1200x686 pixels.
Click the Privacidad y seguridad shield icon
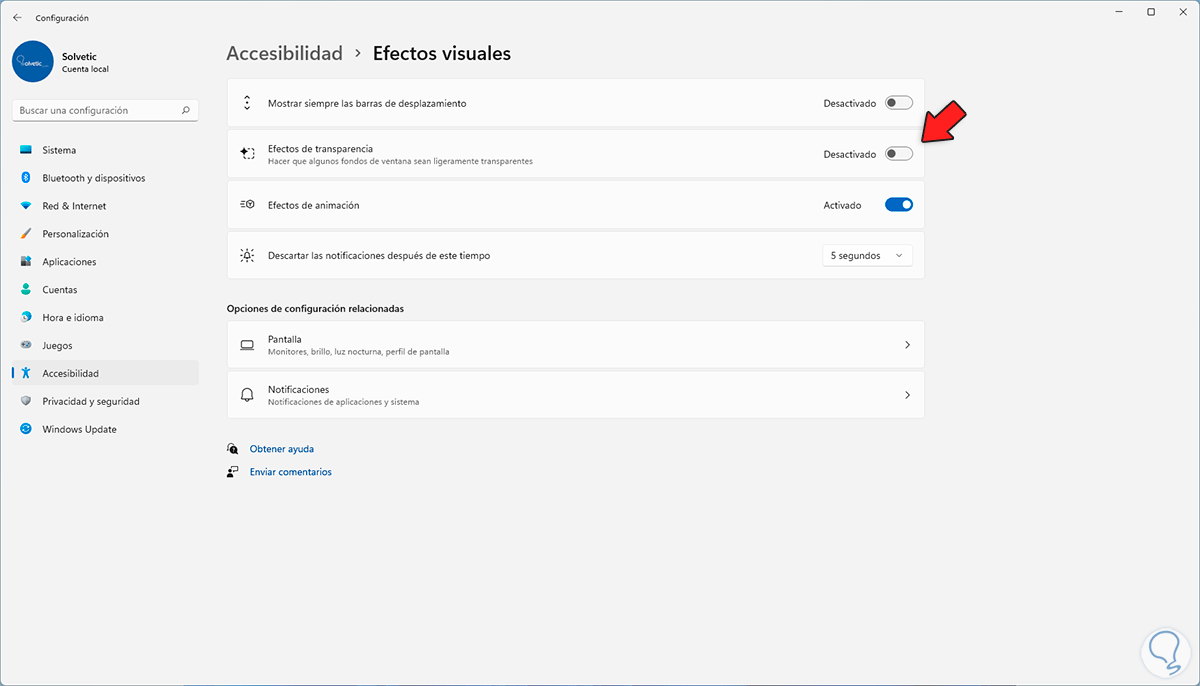(x=26, y=401)
